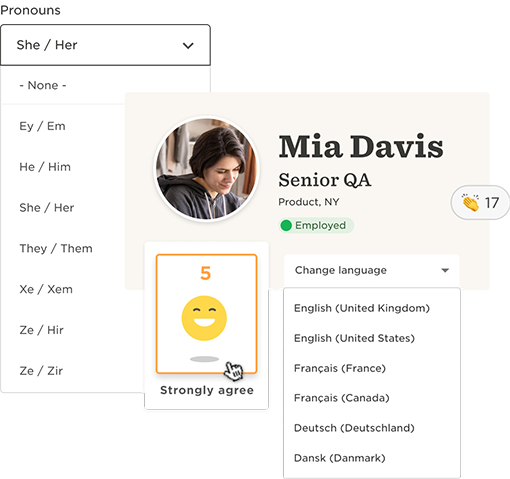510x479 pixels.
Task: Click the smiling emoji face rating
Action: [204, 318]
